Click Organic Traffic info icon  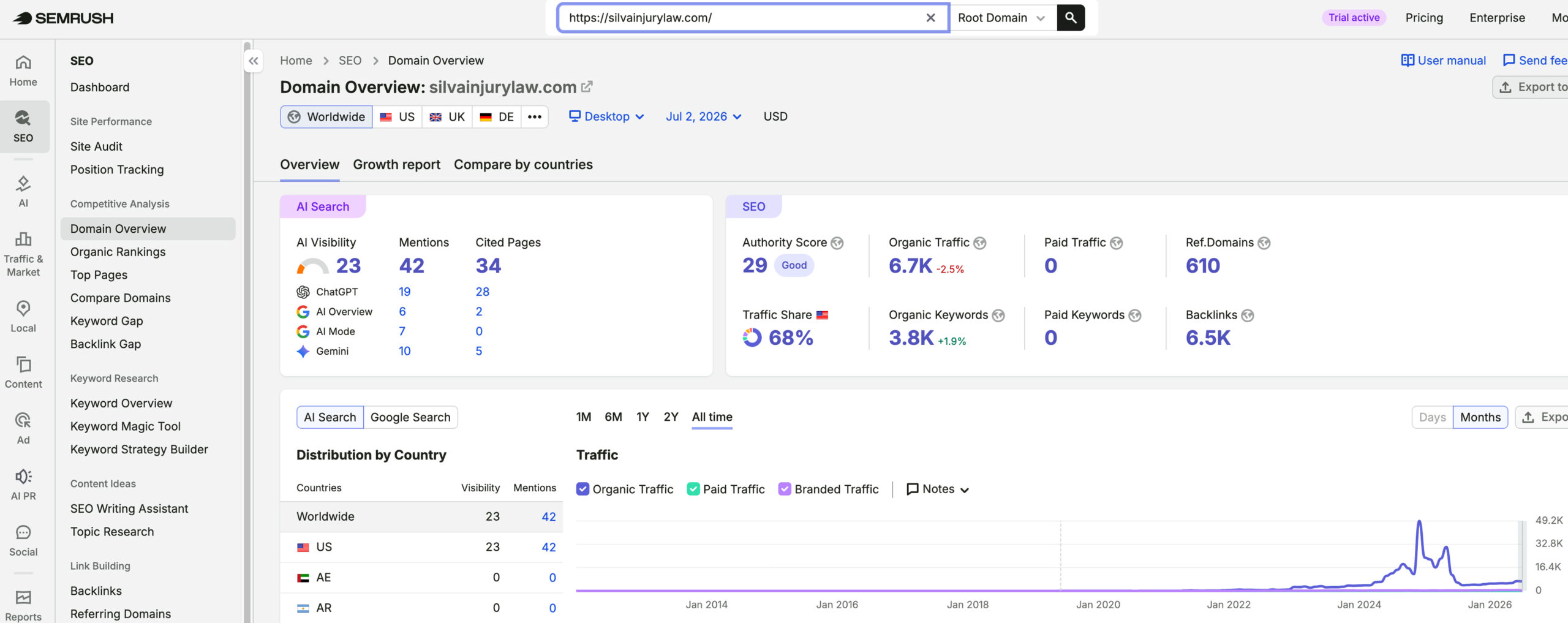[x=980, y=243]
